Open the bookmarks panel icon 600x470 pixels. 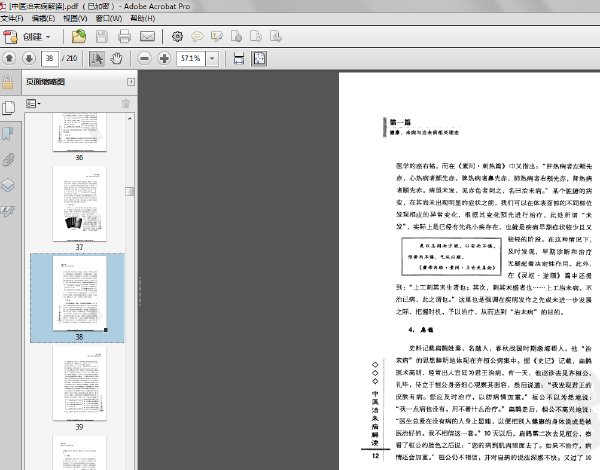coord(8,134)
